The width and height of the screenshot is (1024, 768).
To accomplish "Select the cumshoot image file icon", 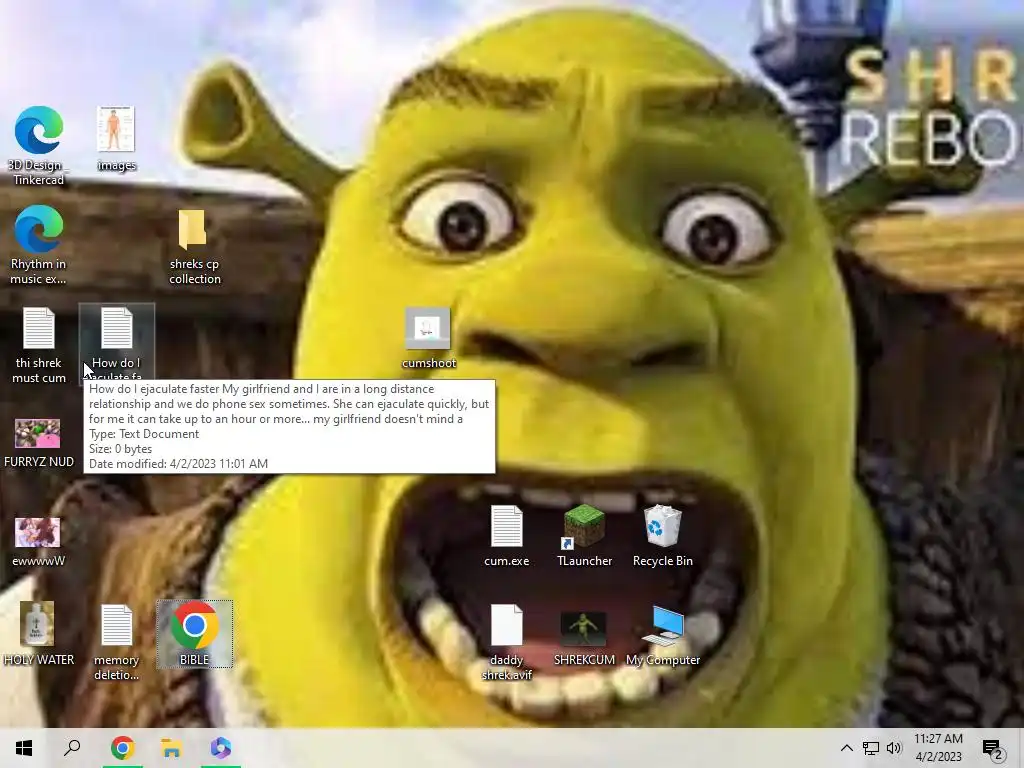I will point(428,338).
